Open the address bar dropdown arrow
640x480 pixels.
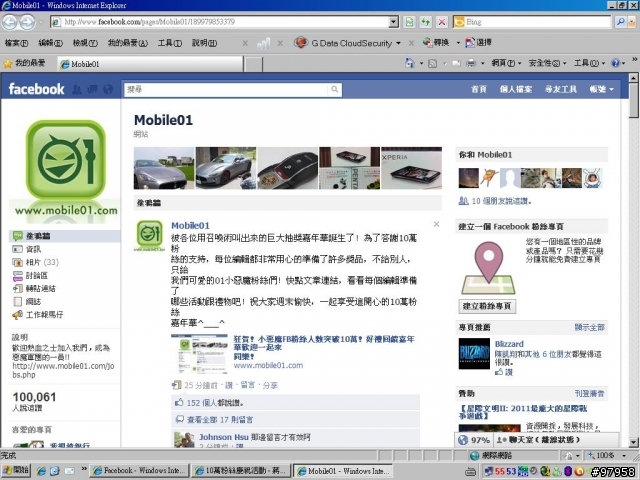tap(393, 22)
